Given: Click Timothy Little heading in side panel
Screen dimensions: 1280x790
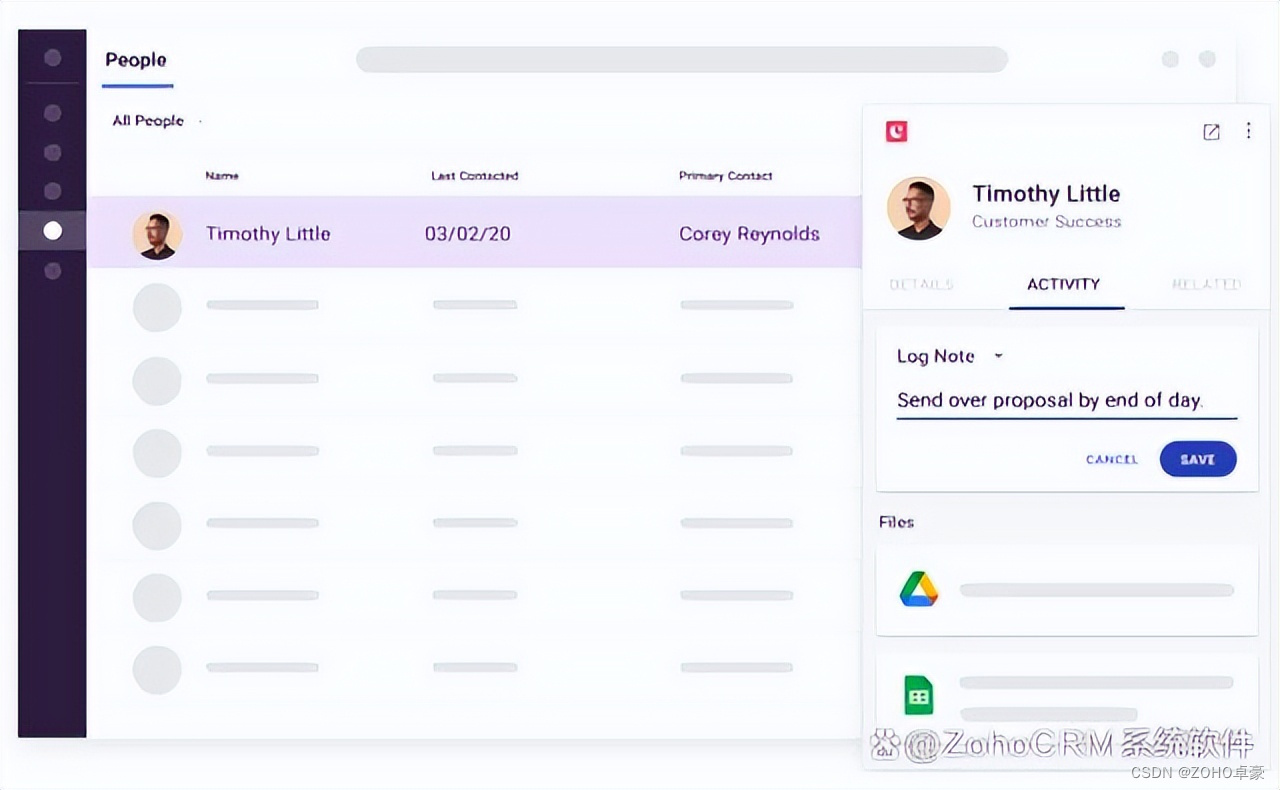Looking at the screenshot, I should (1046, 194).
